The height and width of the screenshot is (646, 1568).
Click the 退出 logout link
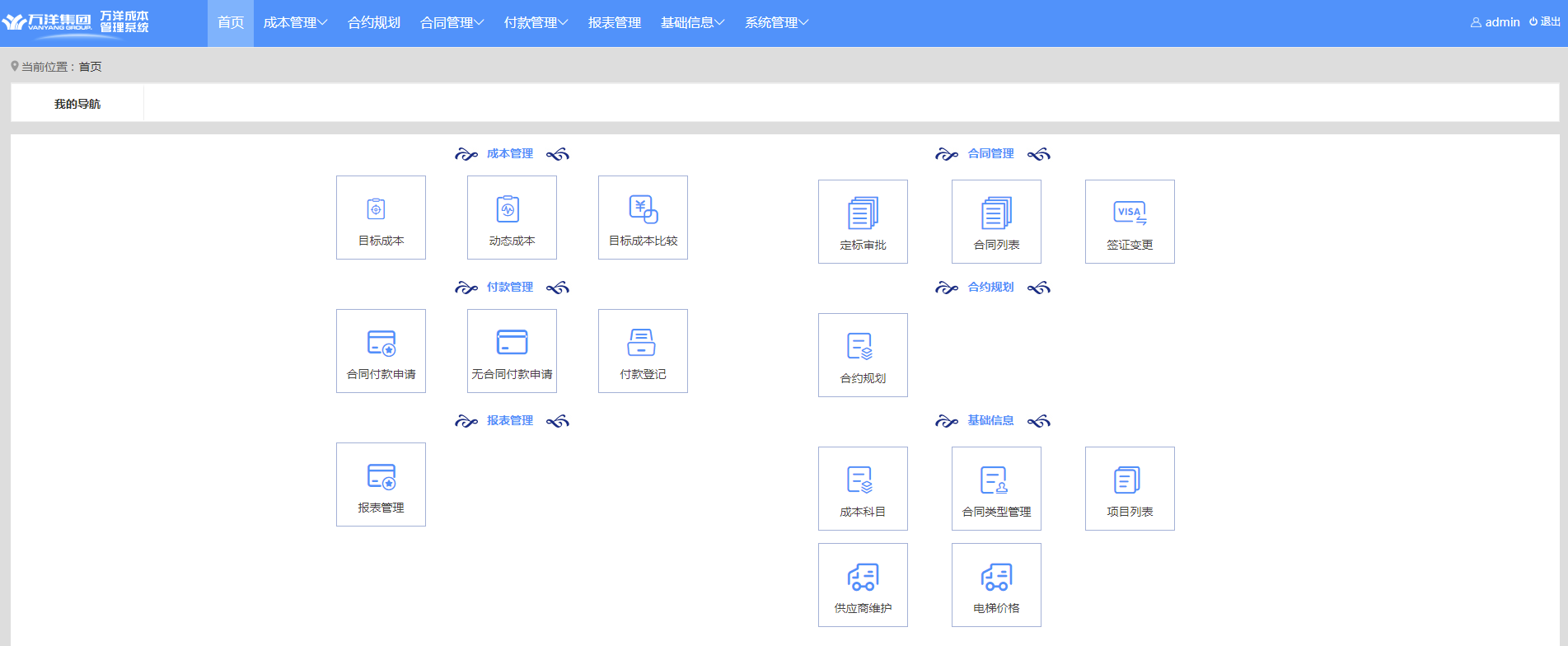[1545, 22]
